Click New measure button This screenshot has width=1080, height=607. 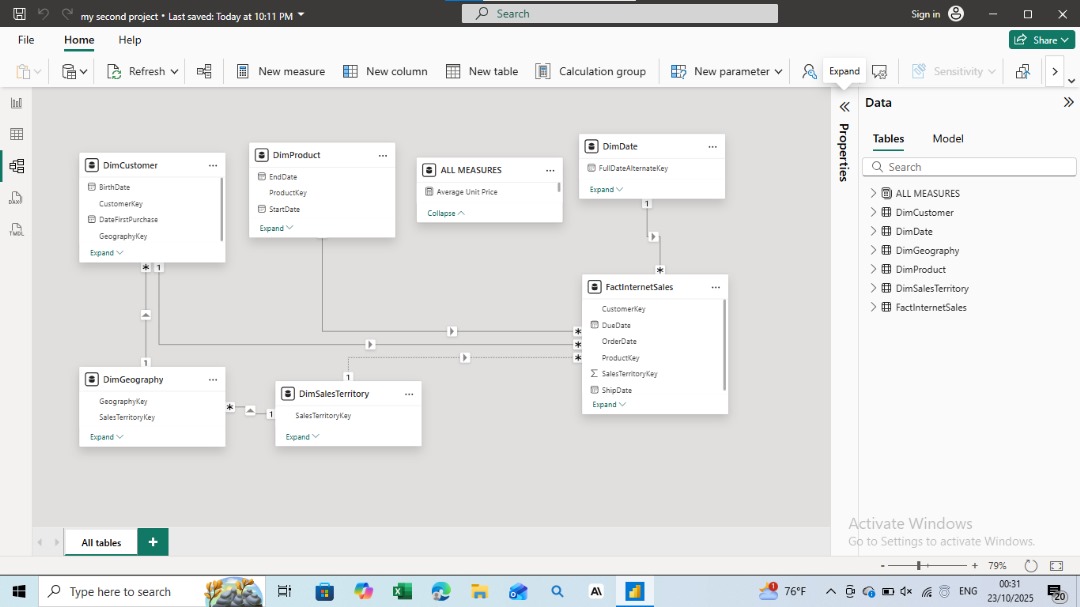280,72
